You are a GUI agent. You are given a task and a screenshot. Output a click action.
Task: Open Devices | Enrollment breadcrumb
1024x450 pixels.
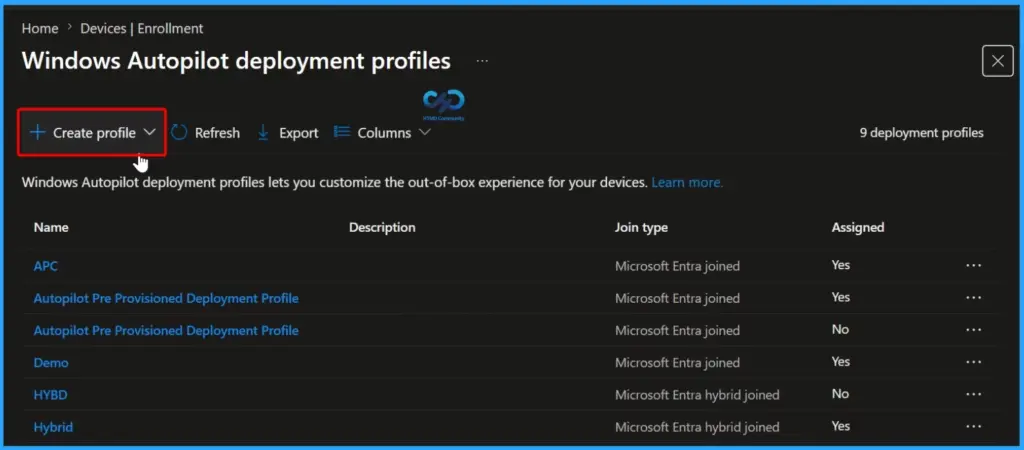142,29
